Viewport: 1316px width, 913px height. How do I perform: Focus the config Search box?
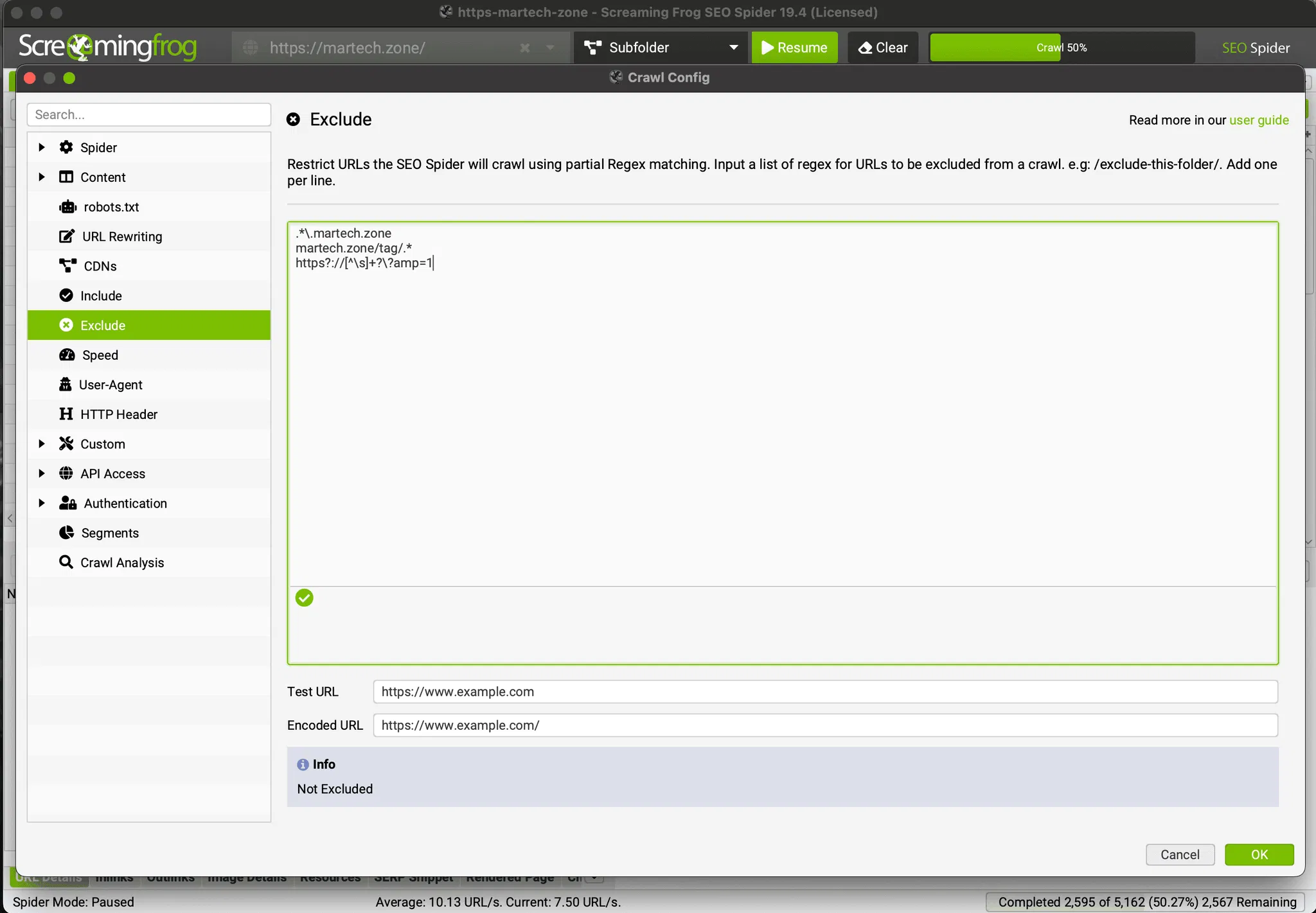(148, 114)
